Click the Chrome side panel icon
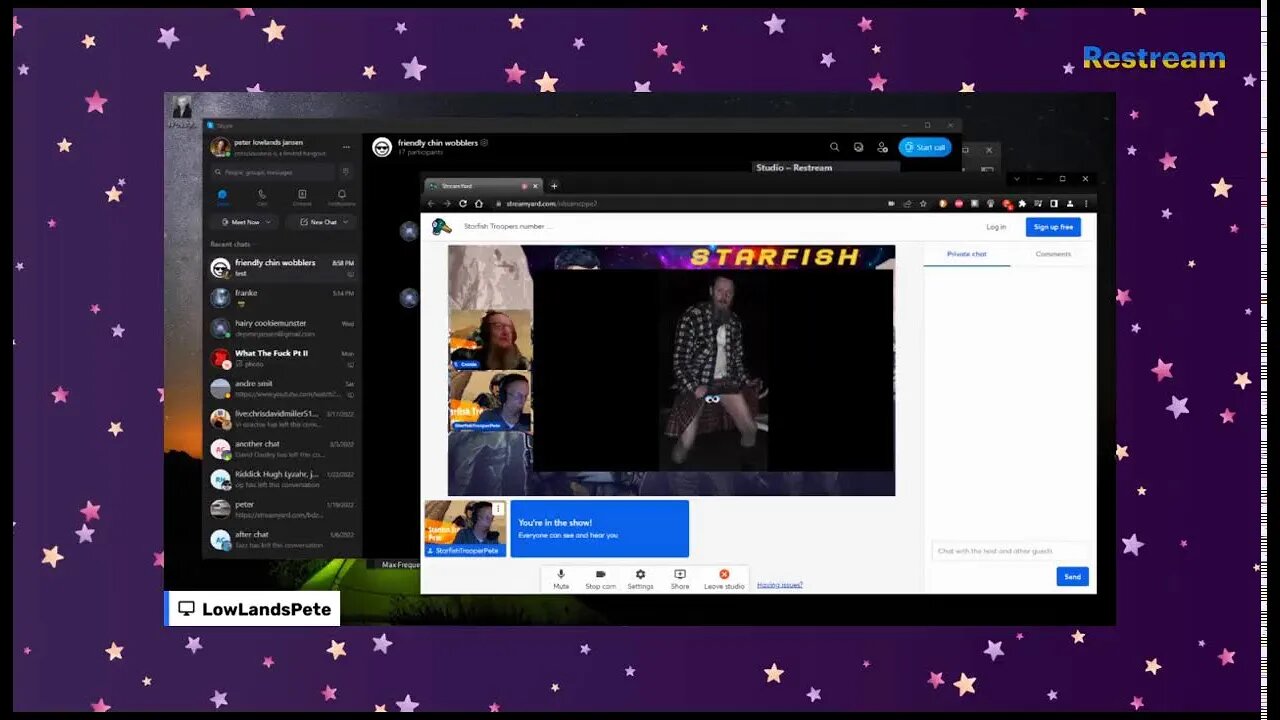This screenshot has width=1280, height=720. (1053, 203)
